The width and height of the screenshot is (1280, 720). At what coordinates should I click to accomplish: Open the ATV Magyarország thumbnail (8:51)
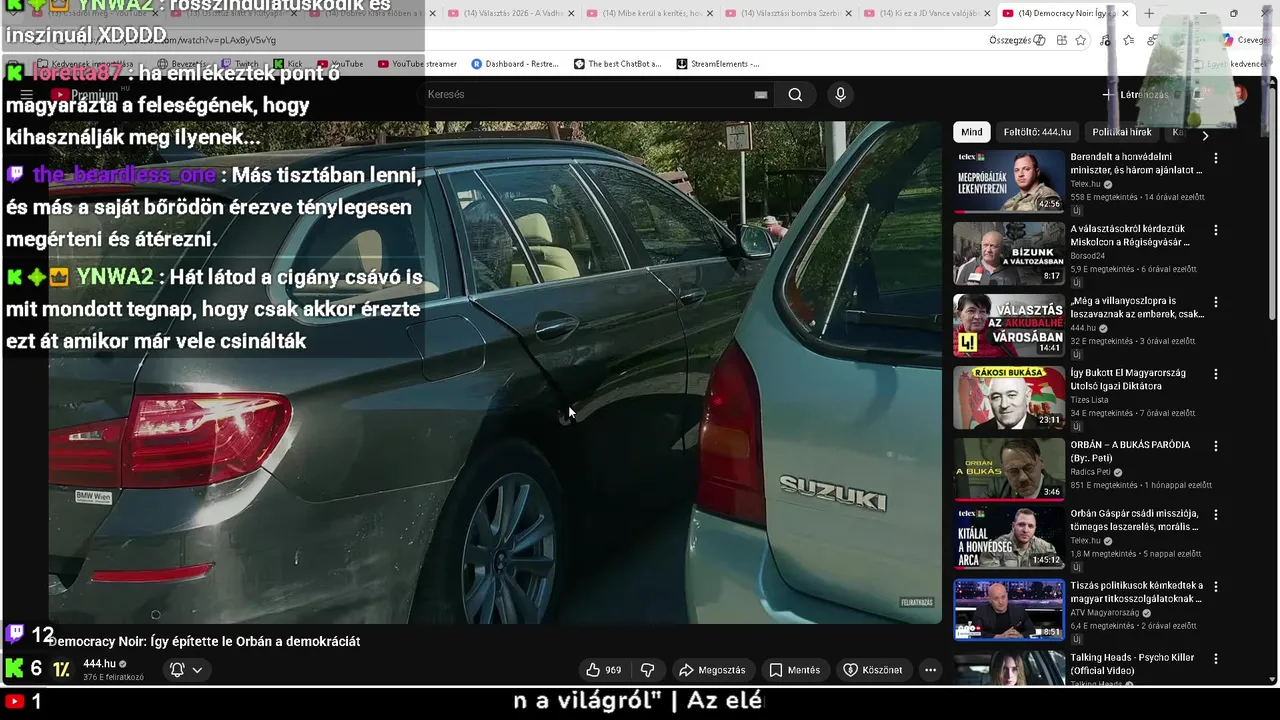coord(1009,610)
